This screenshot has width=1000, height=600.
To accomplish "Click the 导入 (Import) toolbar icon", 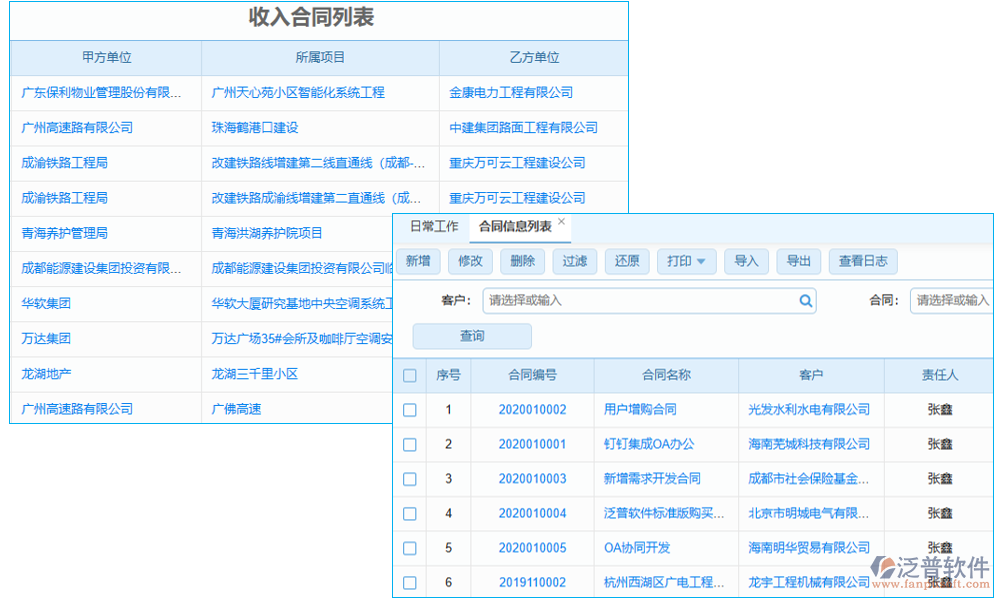I will (x=746, y=261).
